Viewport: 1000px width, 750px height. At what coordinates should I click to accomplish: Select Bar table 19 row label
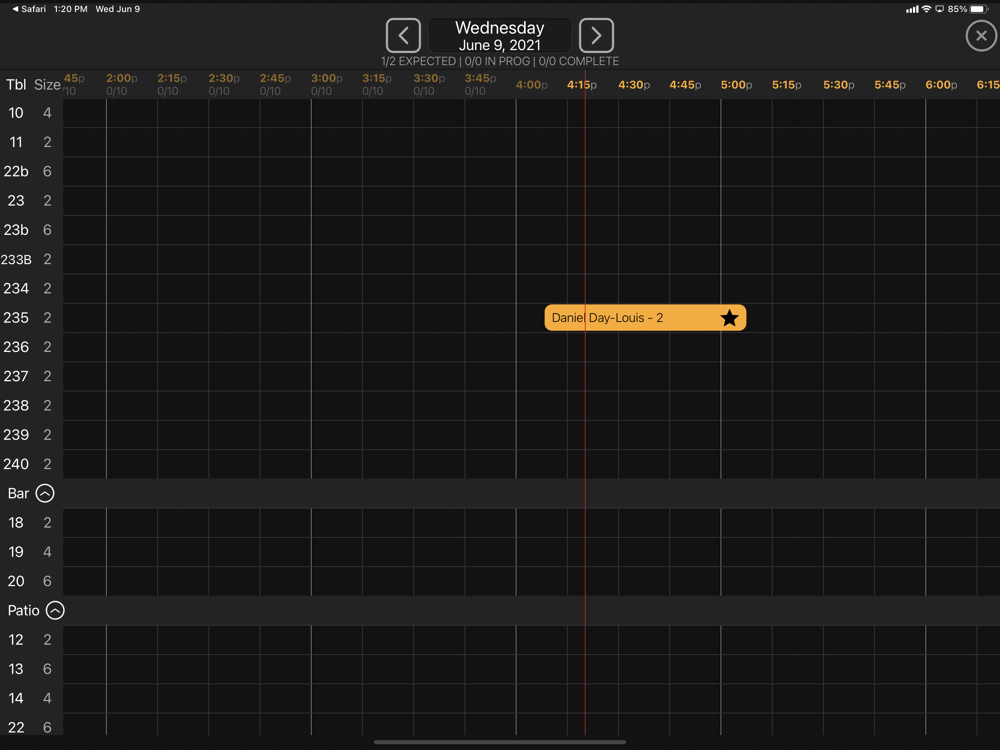[x=16, y=552]
